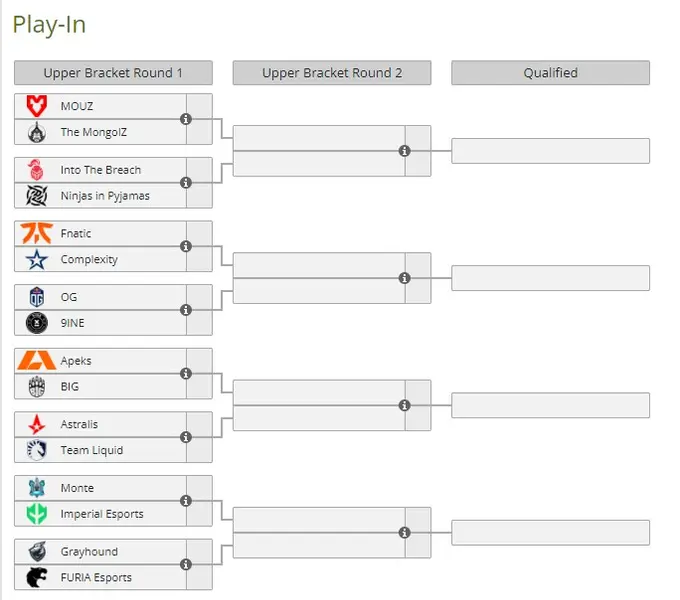The image size is (680, 600).
Task: Click the Team Liquid logo
Action: [x=37, y=450]
